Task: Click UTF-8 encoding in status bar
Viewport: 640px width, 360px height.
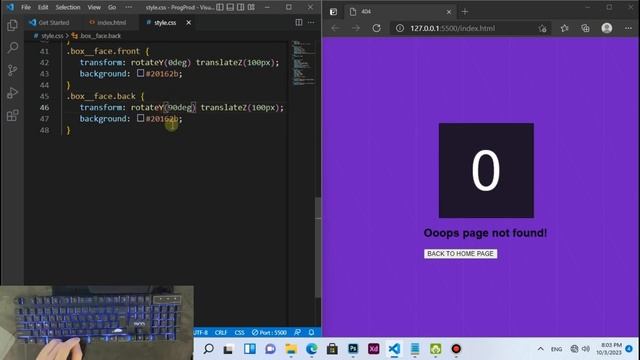Action: point(200,332)
